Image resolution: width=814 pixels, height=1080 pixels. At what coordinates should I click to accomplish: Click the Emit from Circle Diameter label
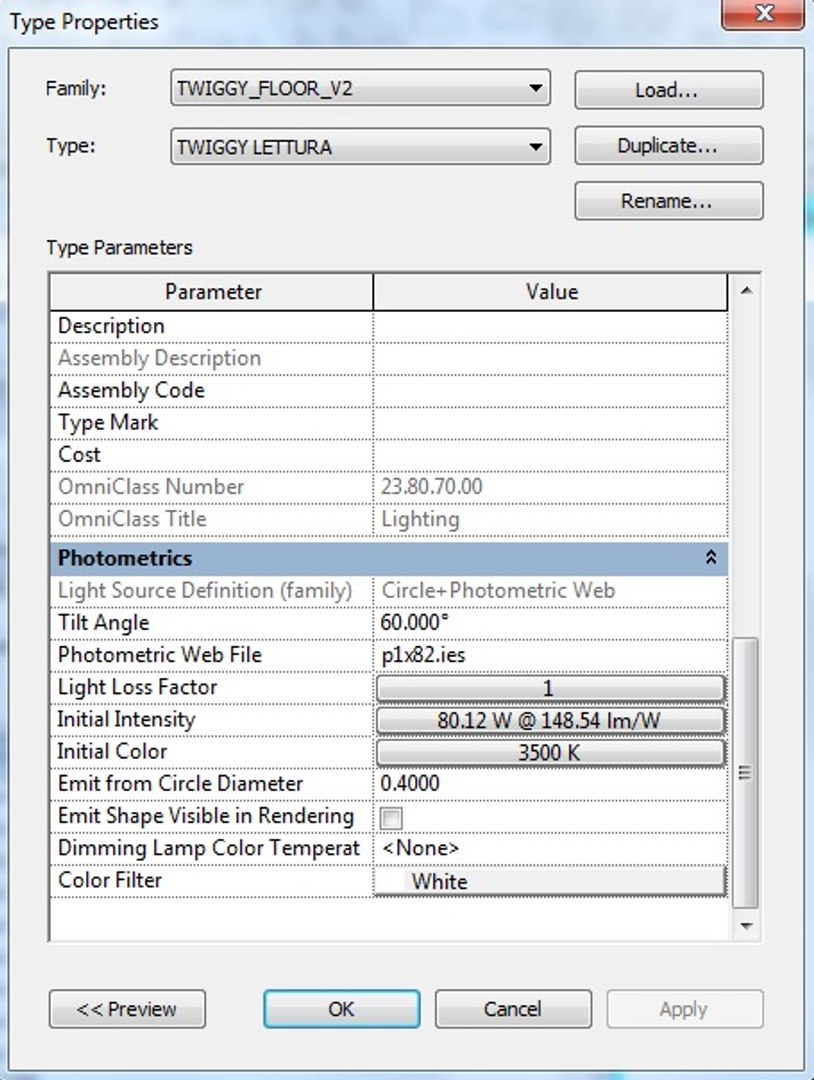pos(180,783)
